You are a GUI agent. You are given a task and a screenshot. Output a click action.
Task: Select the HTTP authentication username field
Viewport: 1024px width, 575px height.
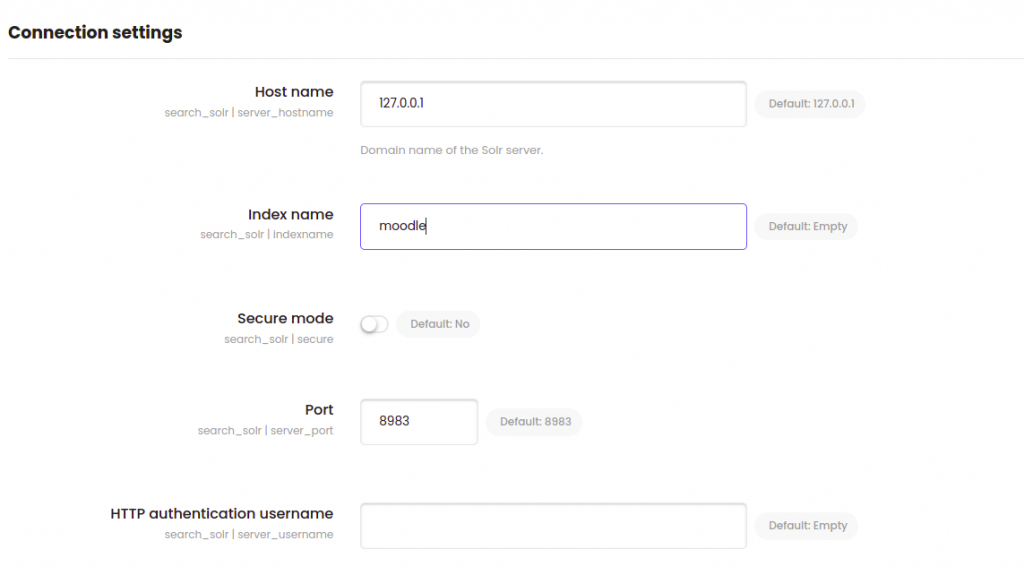553,526
